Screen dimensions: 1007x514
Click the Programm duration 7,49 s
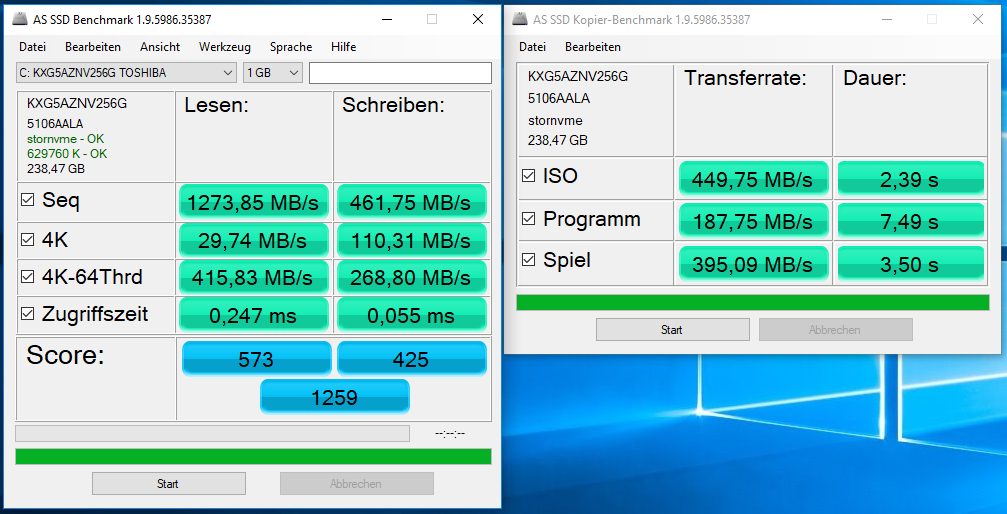[x=911, y=220]
